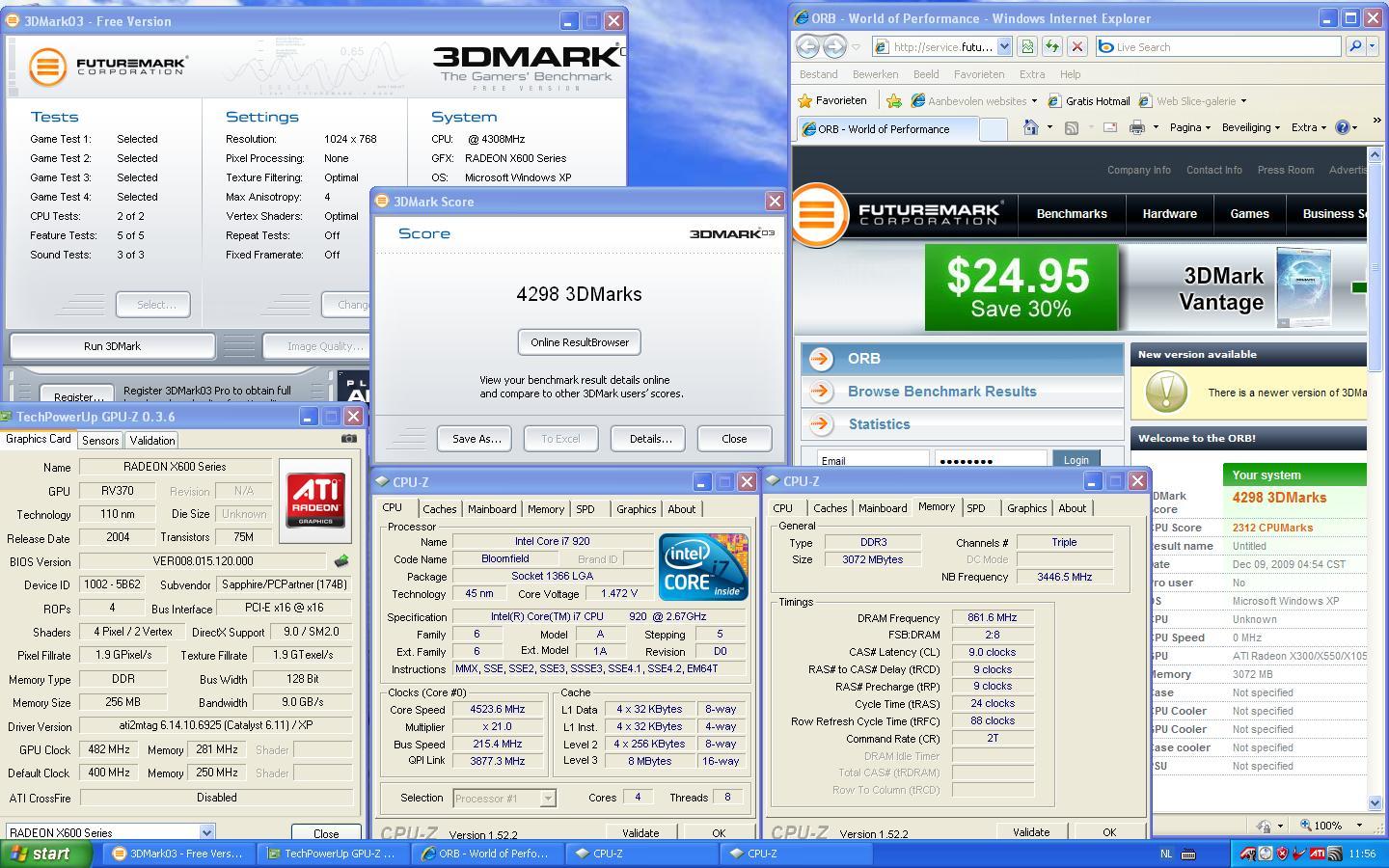Switch to the GPU-Z Validation tab
The height and width of the screenshot is (868, 1389).
point(152,440)
